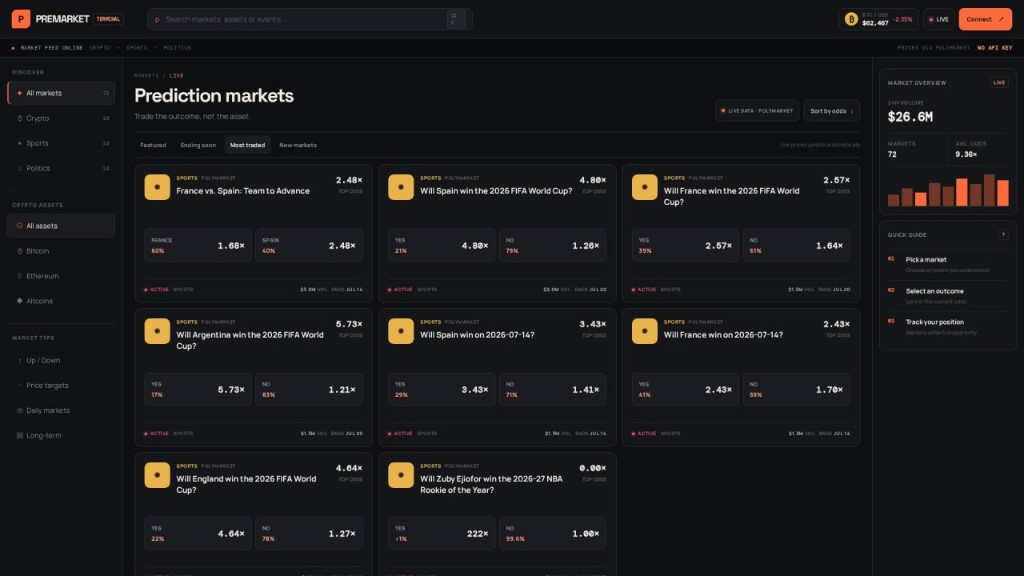1024x576 pixels.
Task: Pick Yes 222x on Zuby Ejiofor market
Action: click(441, 534)
